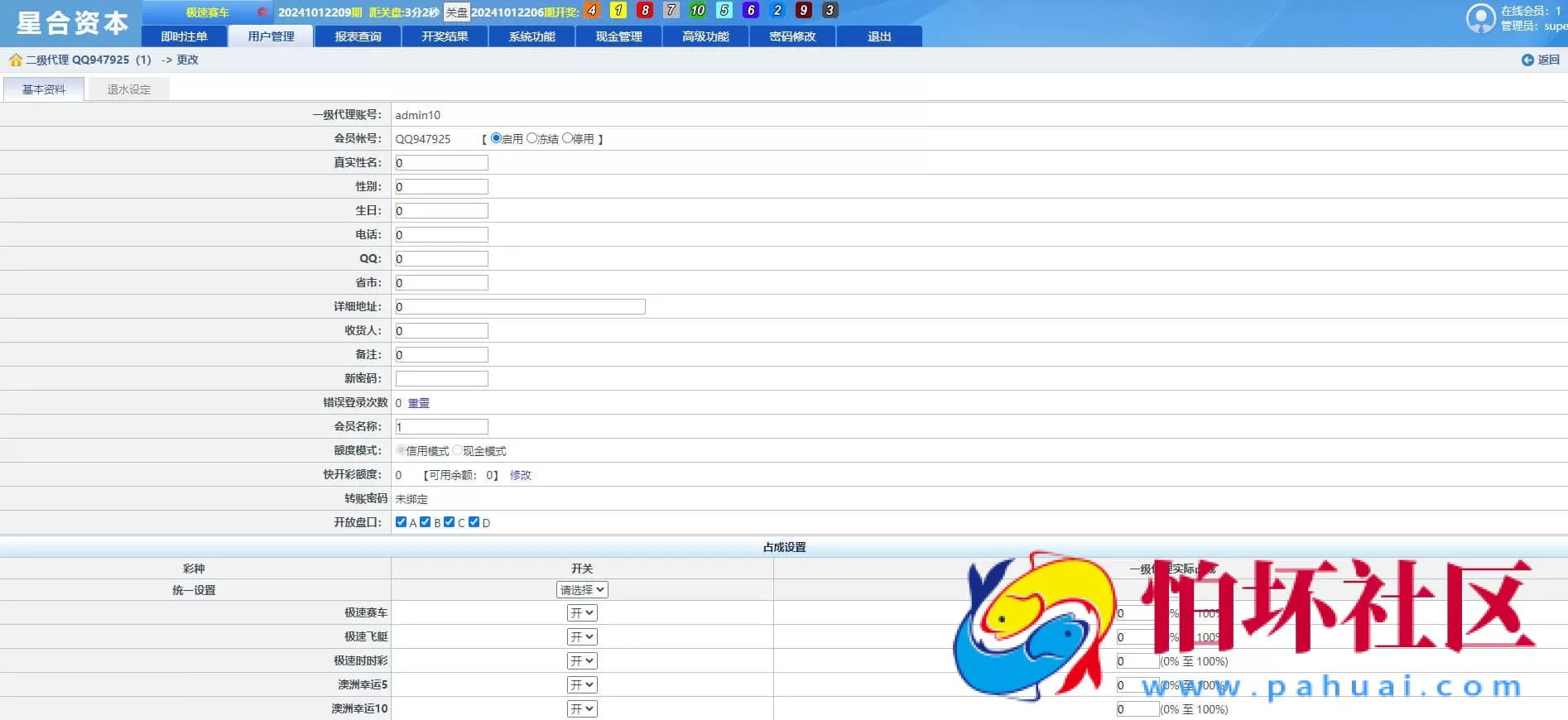Click the 真实姓名 input field
The width and height of the screenshot is (1568, 720).
click(442, 163)
